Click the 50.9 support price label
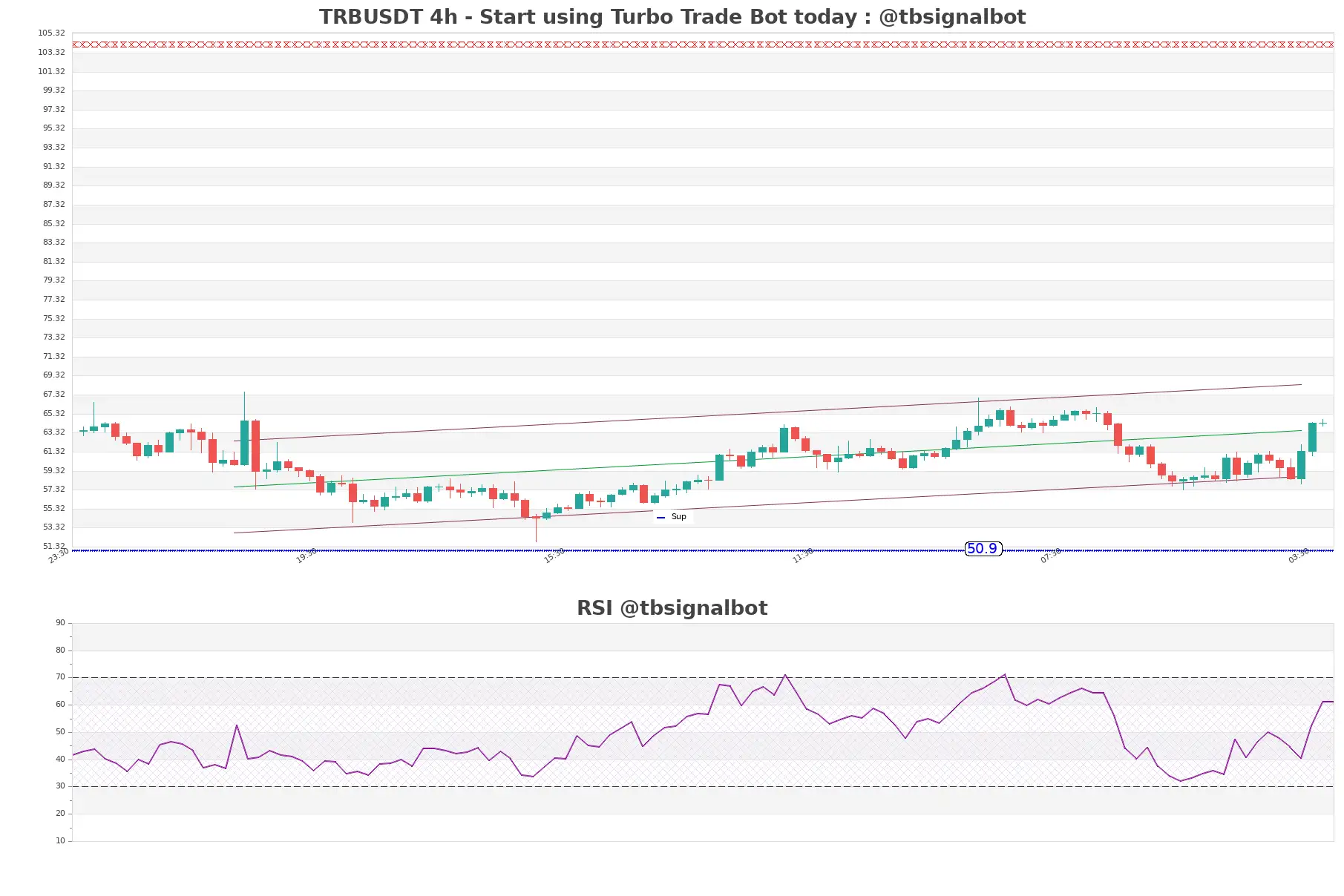Screen dimensions: 1344x896 (983, 549)
